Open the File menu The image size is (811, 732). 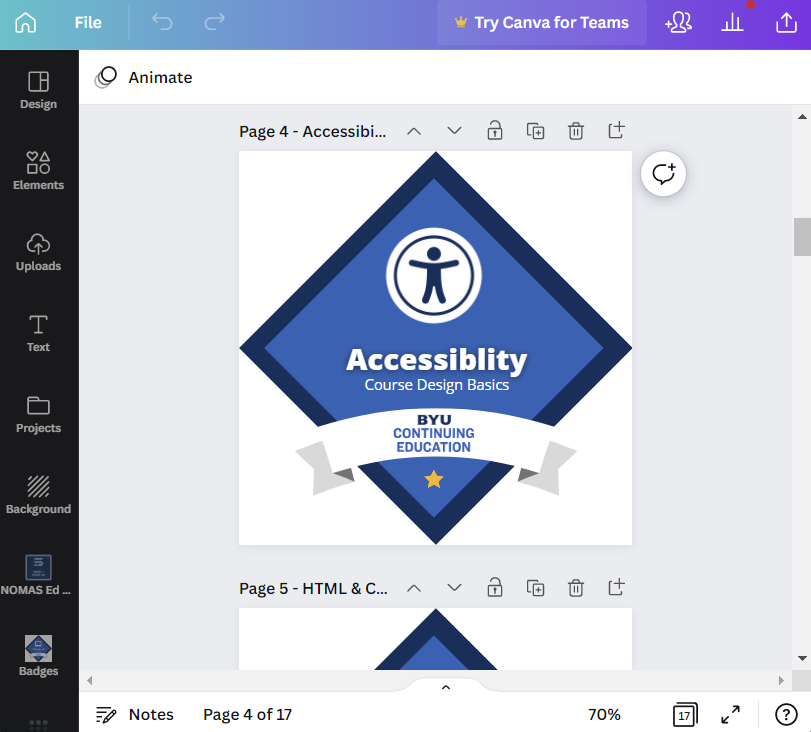[x=88, y=22]
